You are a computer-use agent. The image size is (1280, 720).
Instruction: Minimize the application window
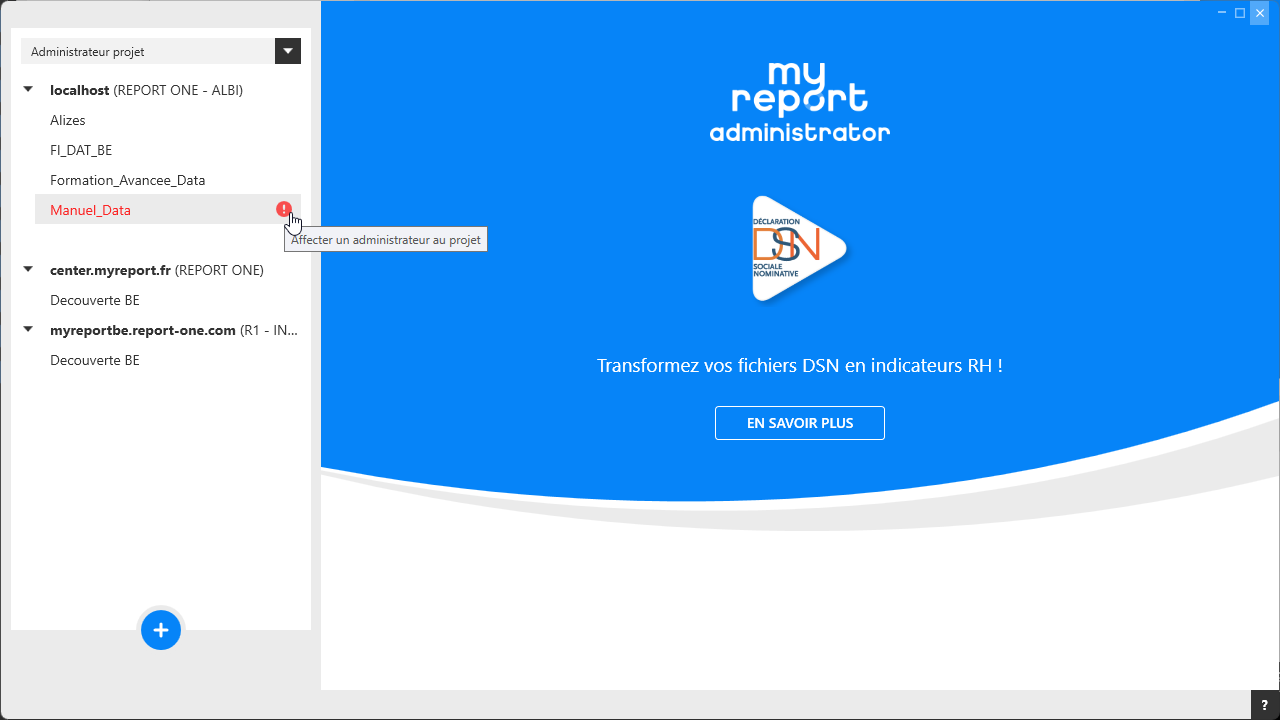point(1222,13)
